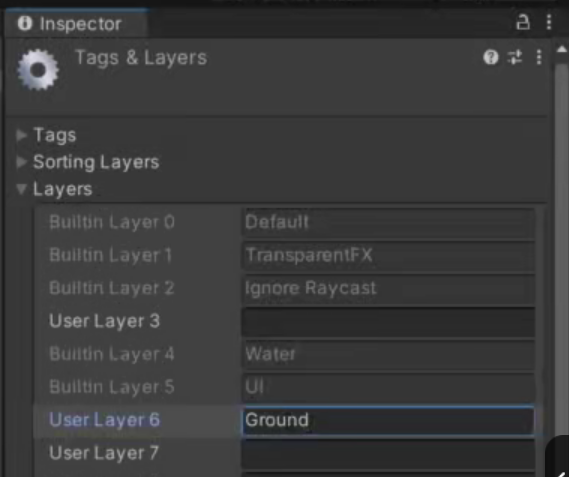Click the User Layer 7 input field
569x477 pixels.
click(x=388, y=453)
